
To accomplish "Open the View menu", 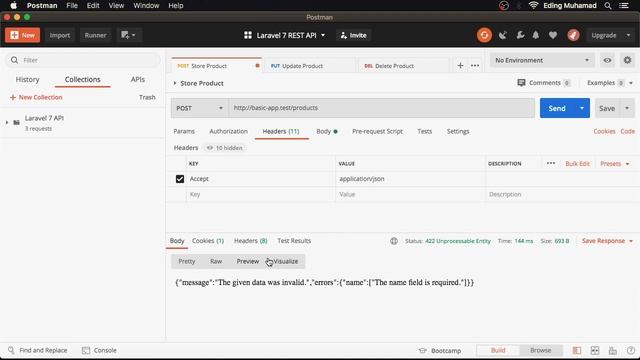I will (116, 6).
